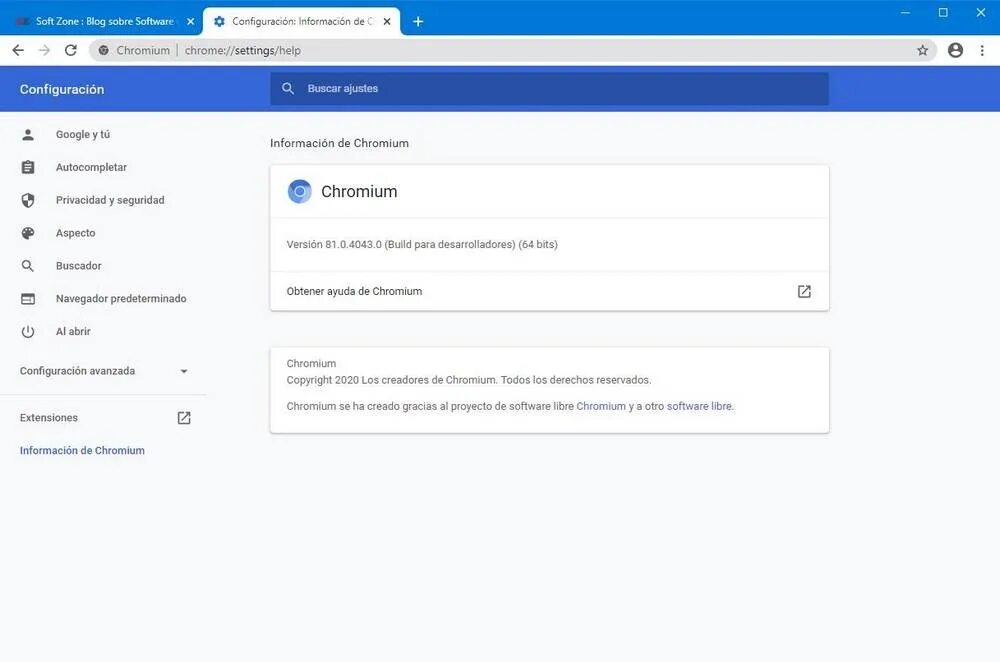Maximize the browser window
Screen dimensions: 1000x662
tap(943, 13)
